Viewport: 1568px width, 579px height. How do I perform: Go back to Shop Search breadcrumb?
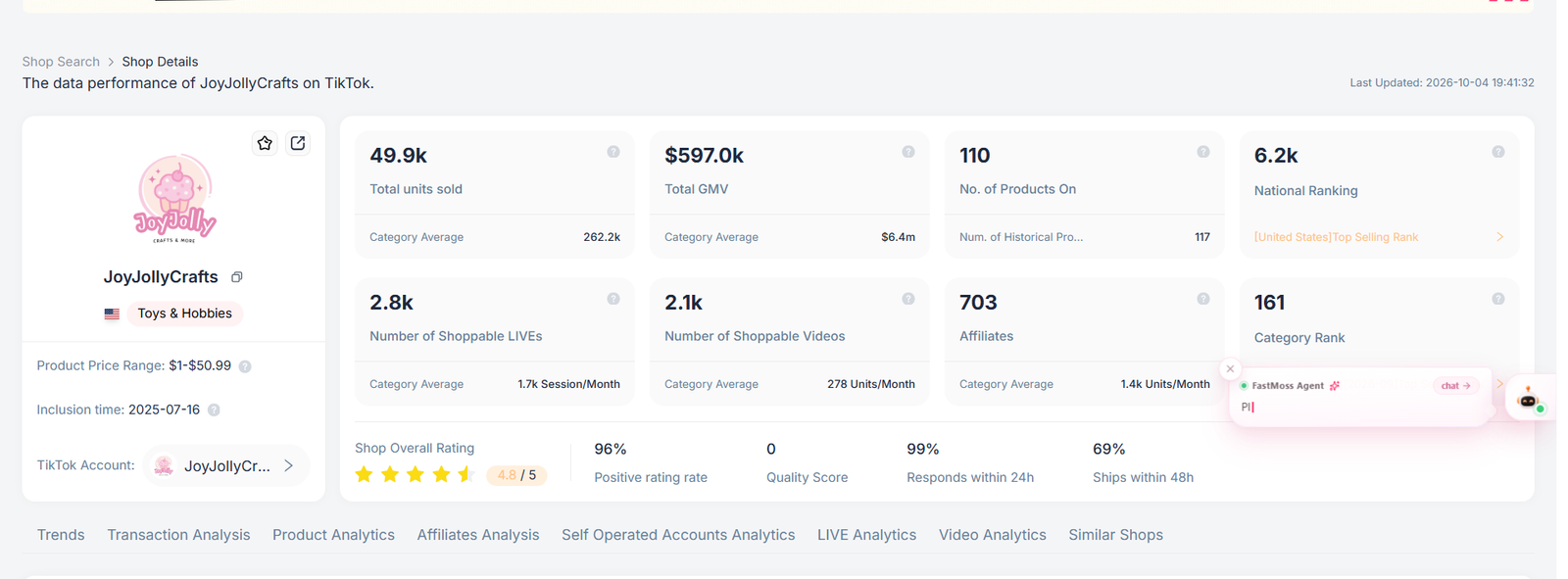[61, 62]
